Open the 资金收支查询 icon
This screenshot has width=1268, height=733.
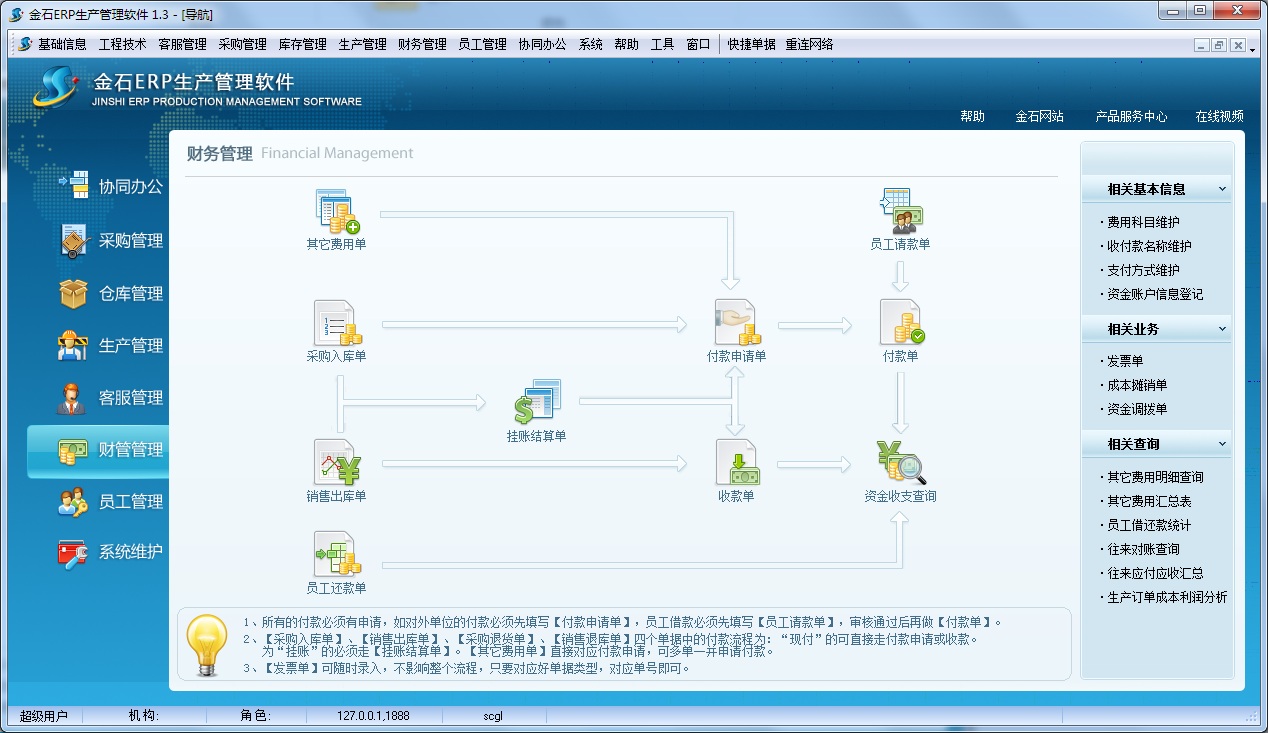click(x=900, y=464)
